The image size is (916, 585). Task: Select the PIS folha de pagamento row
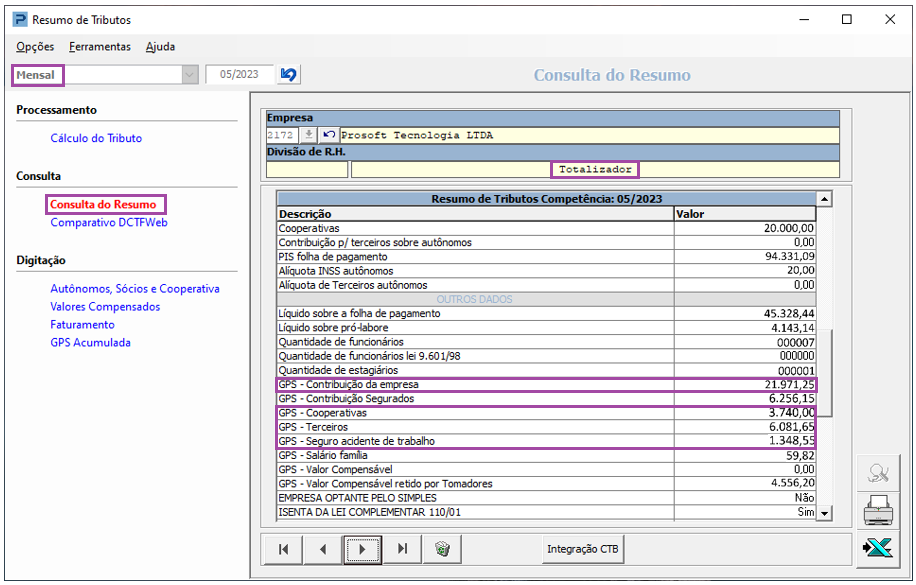coord(546,257)
